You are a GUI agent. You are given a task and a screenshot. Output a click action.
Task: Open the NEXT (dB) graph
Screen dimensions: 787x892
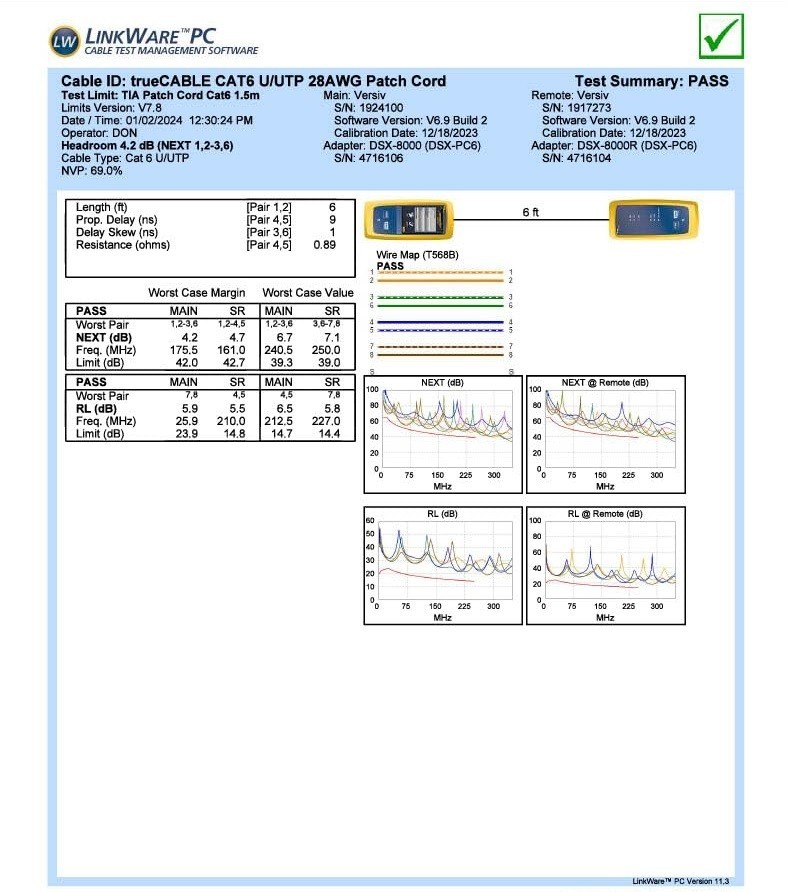441,433
